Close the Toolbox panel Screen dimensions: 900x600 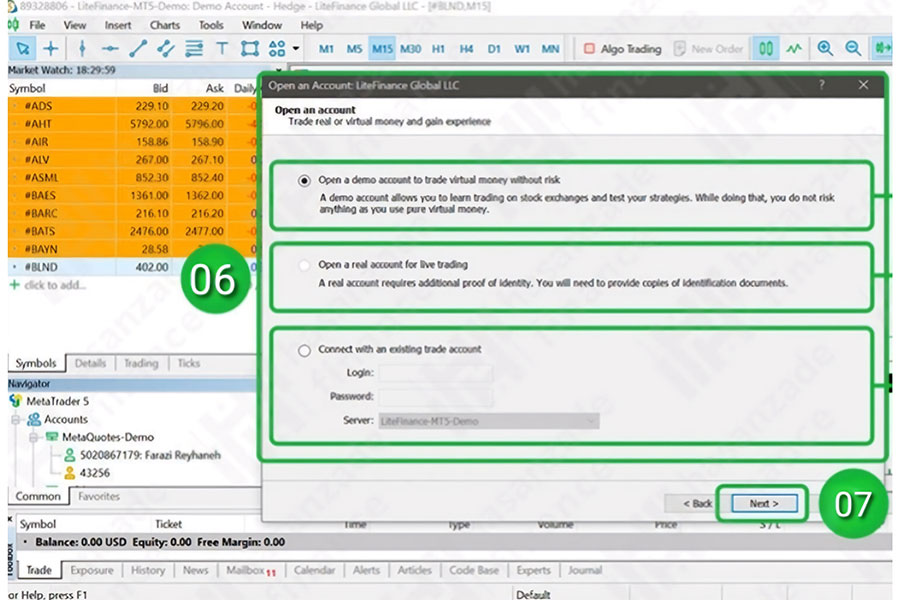click(x=10, y=519)
